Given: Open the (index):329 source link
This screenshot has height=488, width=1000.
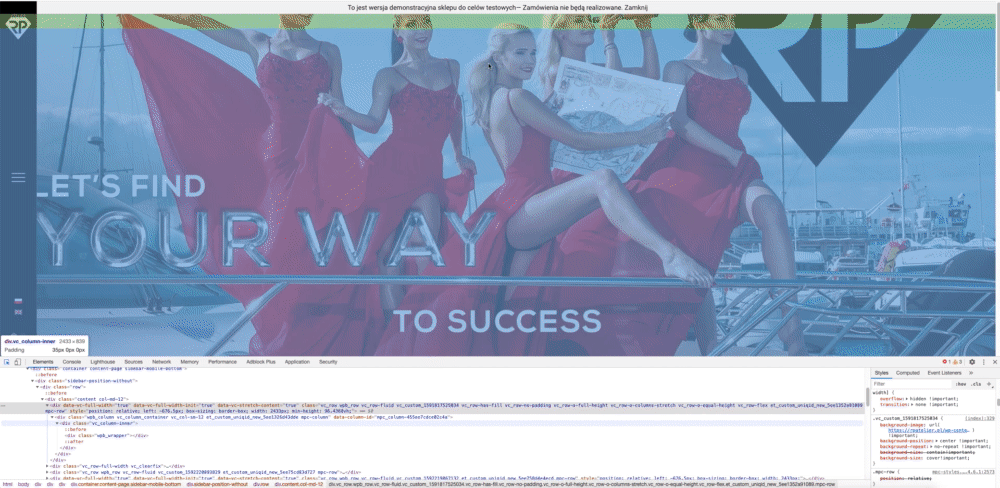Looking at the screenshot, I should 980,418.
